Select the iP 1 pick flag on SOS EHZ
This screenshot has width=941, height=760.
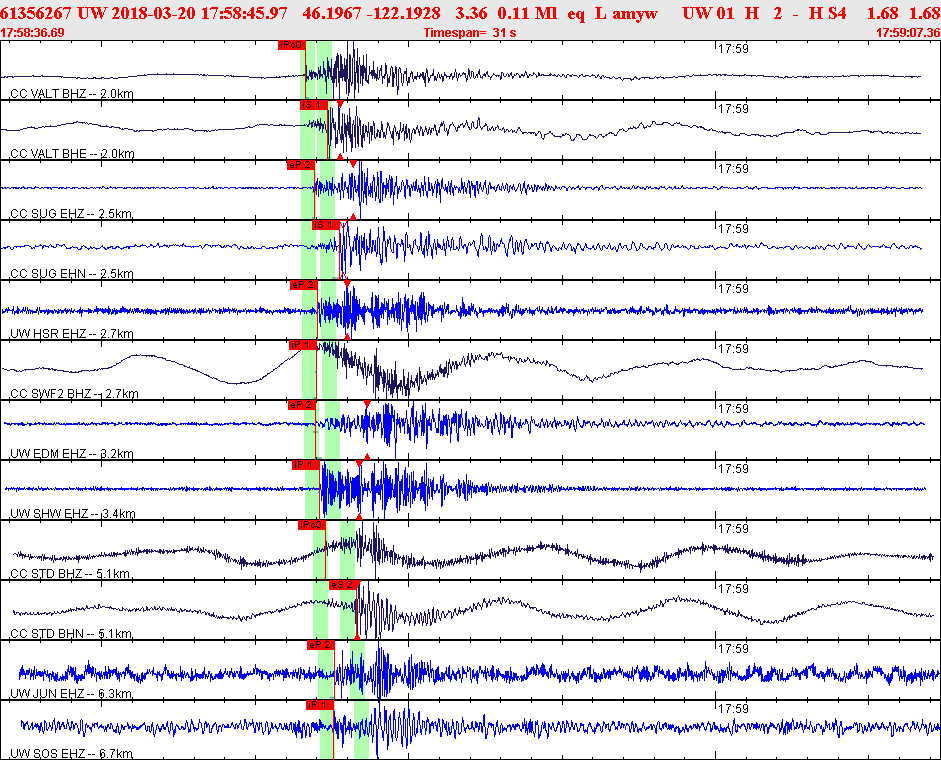coord(319,705)
